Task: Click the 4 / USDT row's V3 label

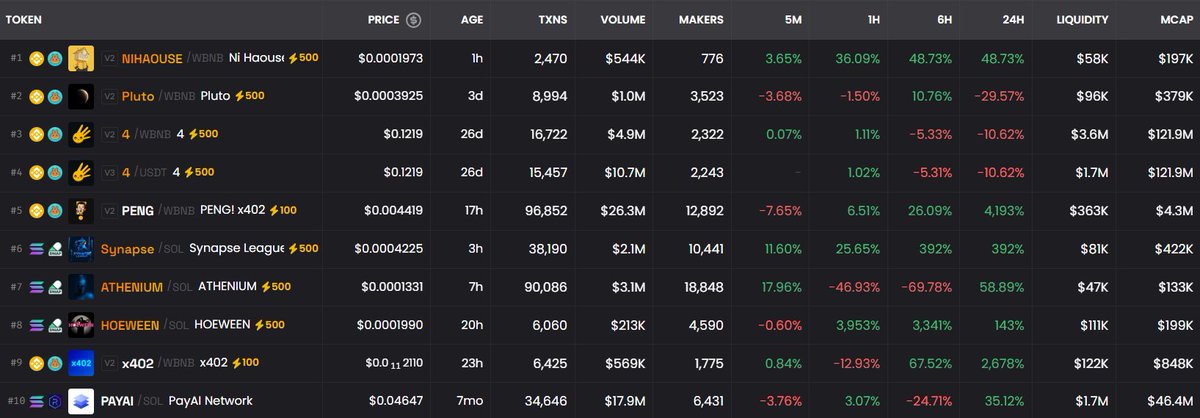Action: coord(110,173)
